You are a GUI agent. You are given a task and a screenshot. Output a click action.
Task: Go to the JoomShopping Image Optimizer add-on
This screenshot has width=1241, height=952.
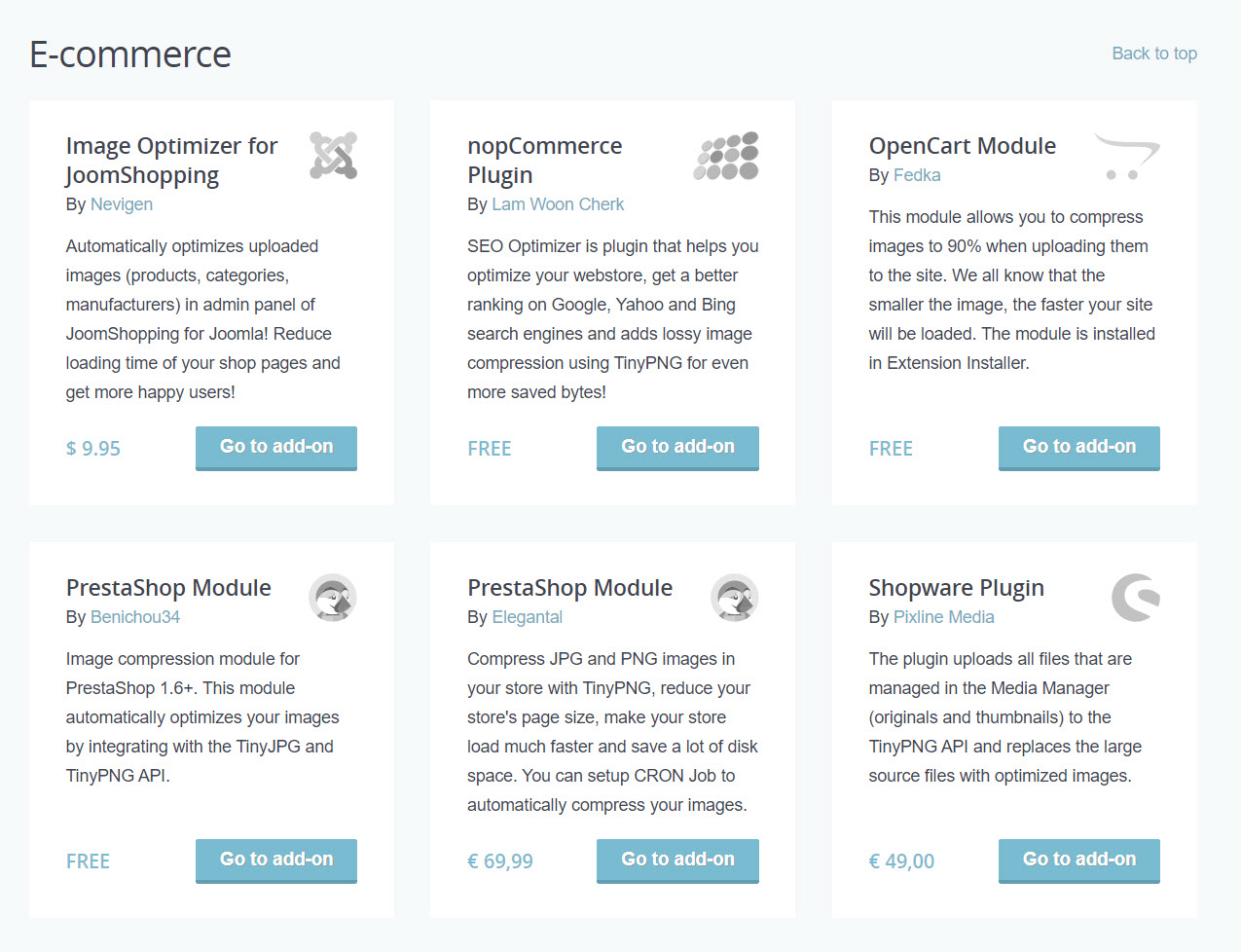point(276,448)
